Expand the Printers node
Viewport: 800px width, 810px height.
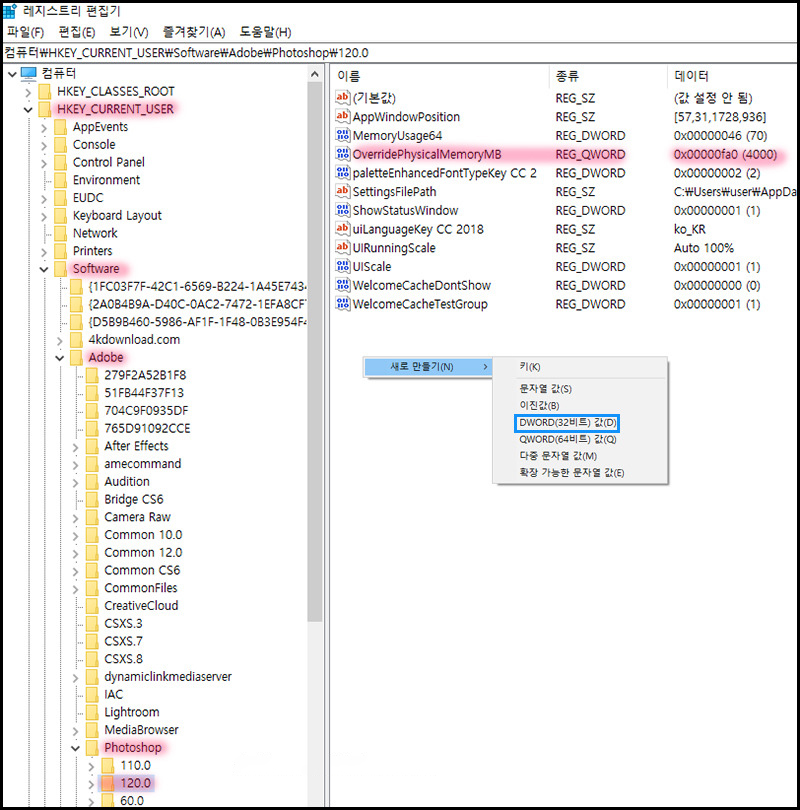(44, 252)
